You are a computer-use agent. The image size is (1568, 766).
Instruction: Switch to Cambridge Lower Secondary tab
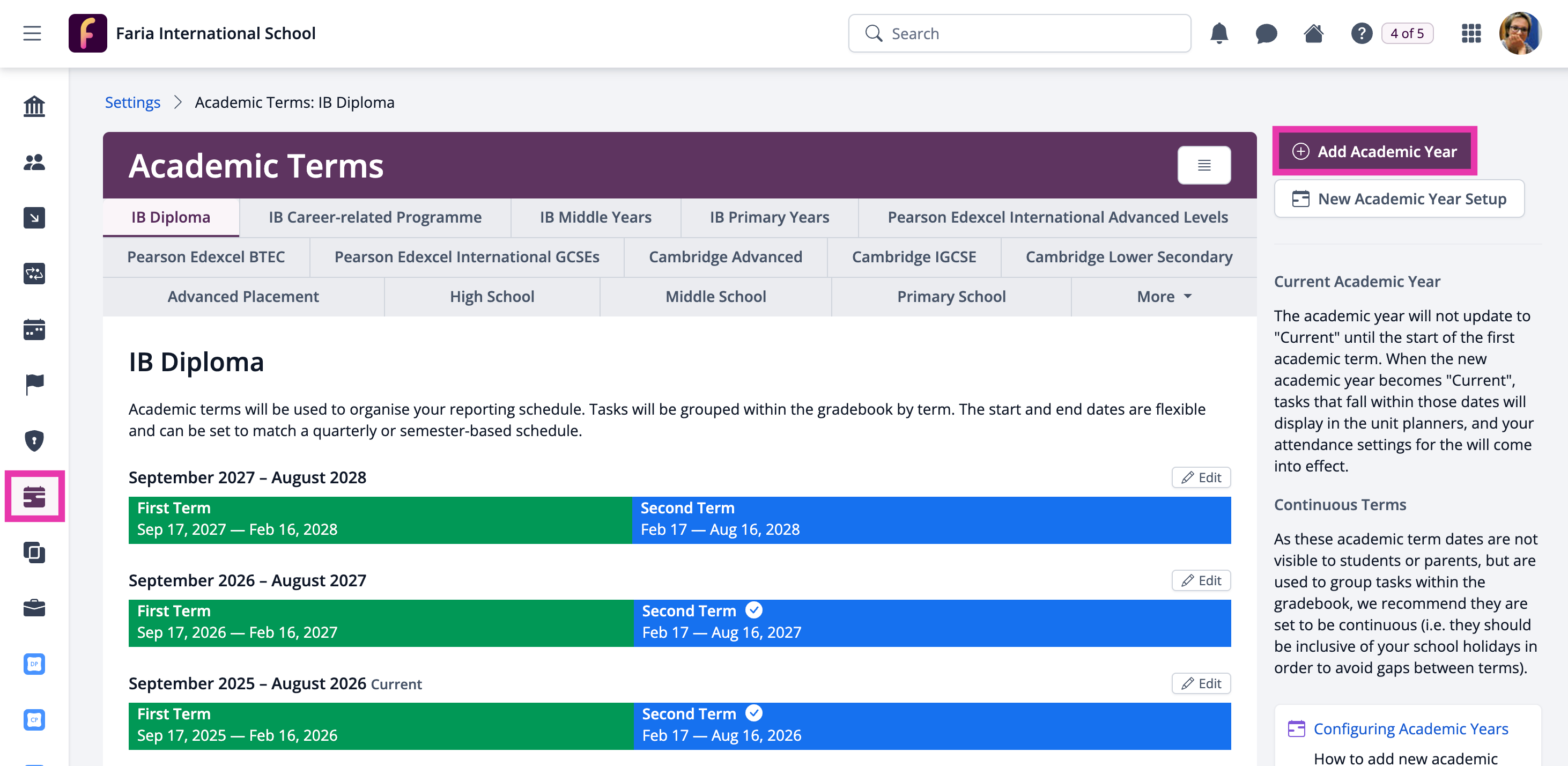click(1129, 257)
